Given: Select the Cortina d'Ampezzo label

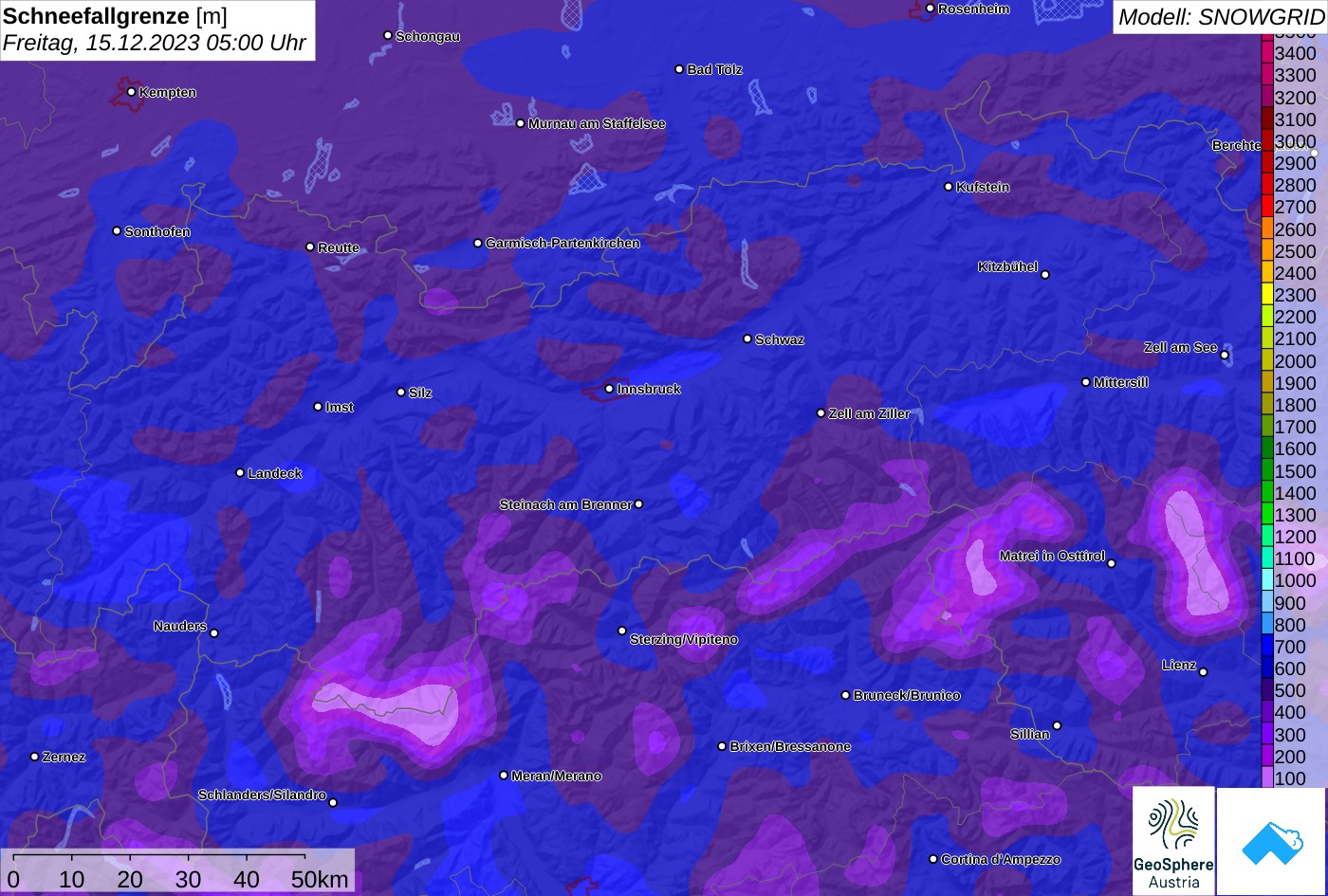Looking at the screenshot, I should point(1001,859).
